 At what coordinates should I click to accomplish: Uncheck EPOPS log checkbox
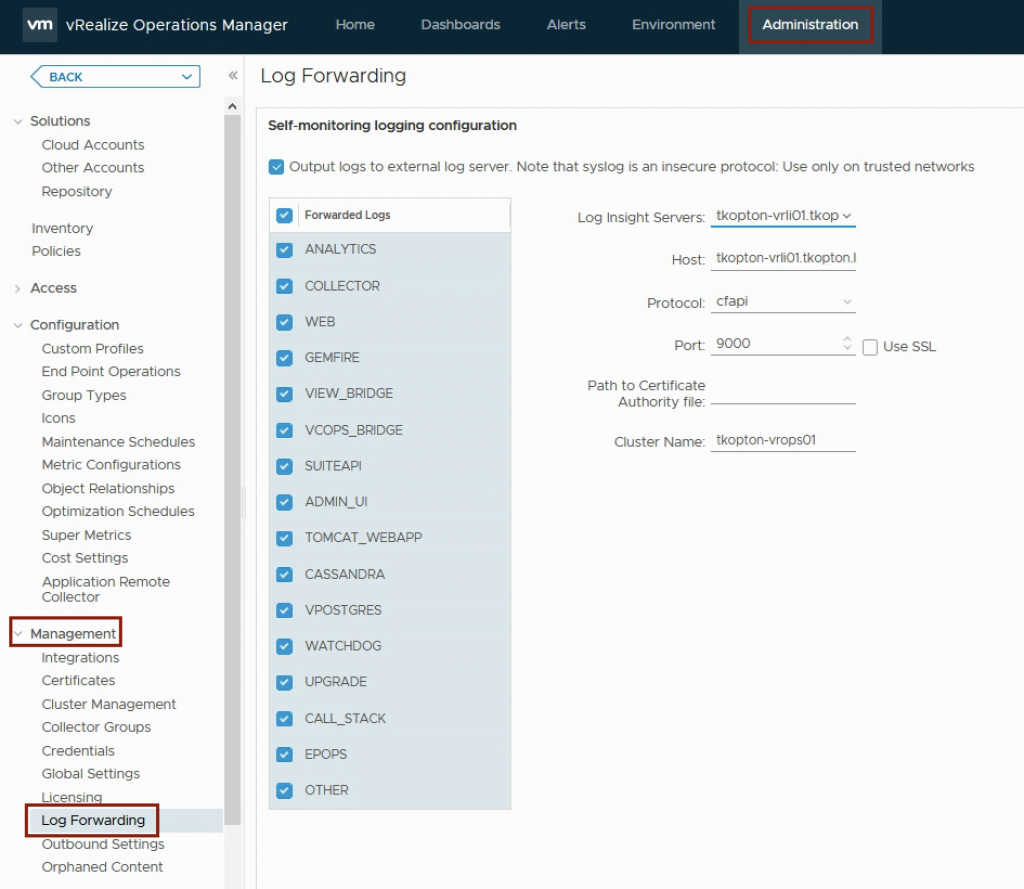coord(284,754)
